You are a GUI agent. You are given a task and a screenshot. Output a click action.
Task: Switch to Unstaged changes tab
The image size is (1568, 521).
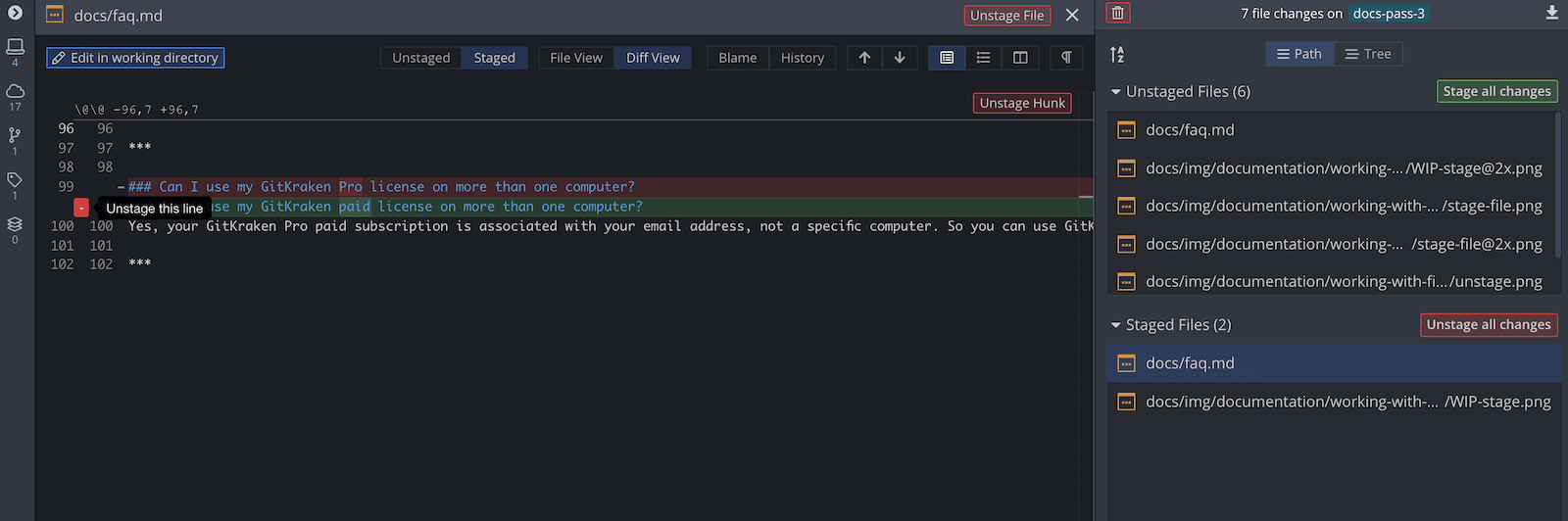tap(421, 58)
